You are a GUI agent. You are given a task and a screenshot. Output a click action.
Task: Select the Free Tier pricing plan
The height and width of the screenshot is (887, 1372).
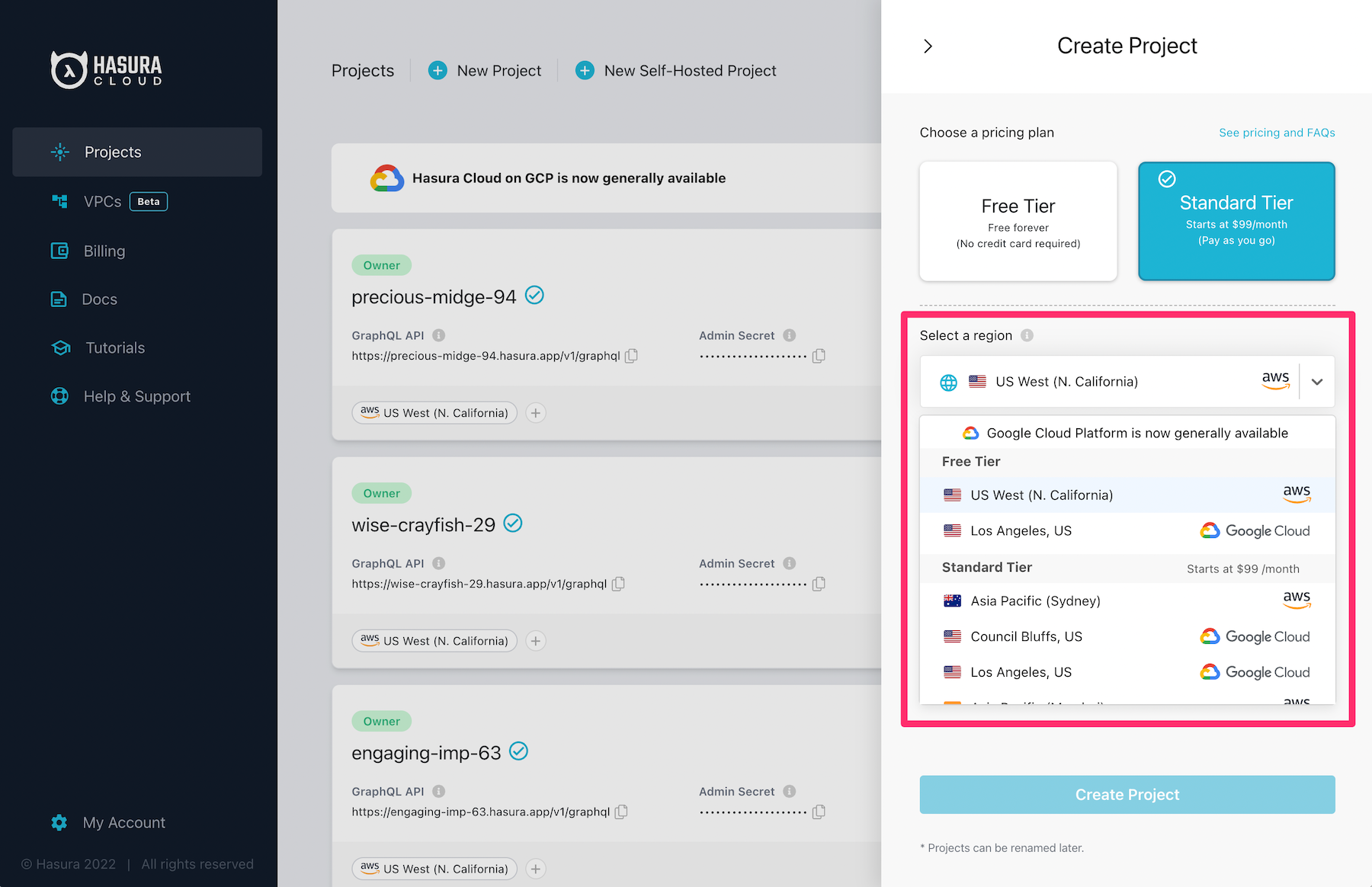click(x=1018, y=221)
